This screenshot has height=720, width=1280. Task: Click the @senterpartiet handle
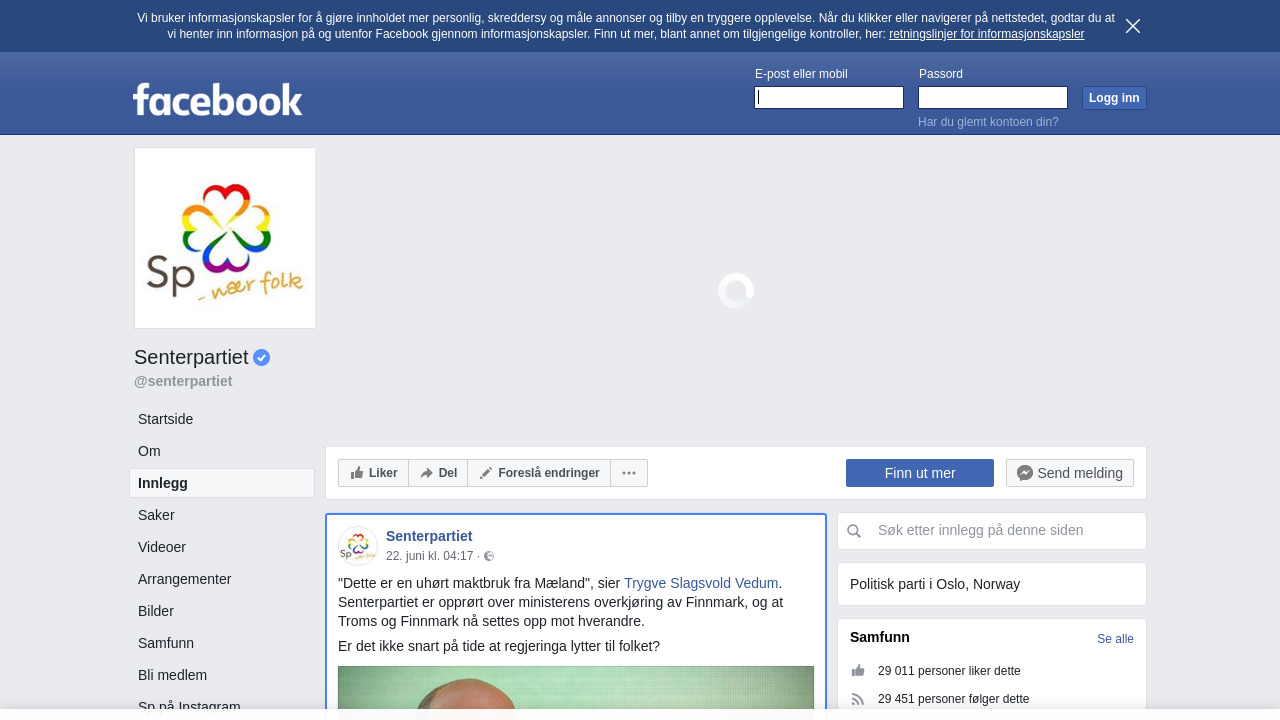coord(183,381)
